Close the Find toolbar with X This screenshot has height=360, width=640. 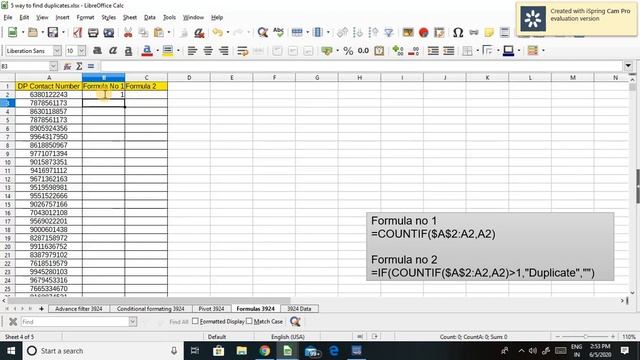tap(13, 322)
